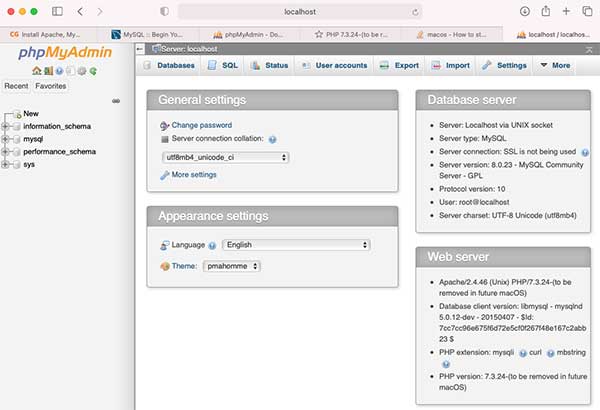Open the SQL tab

tap(223, 65)
